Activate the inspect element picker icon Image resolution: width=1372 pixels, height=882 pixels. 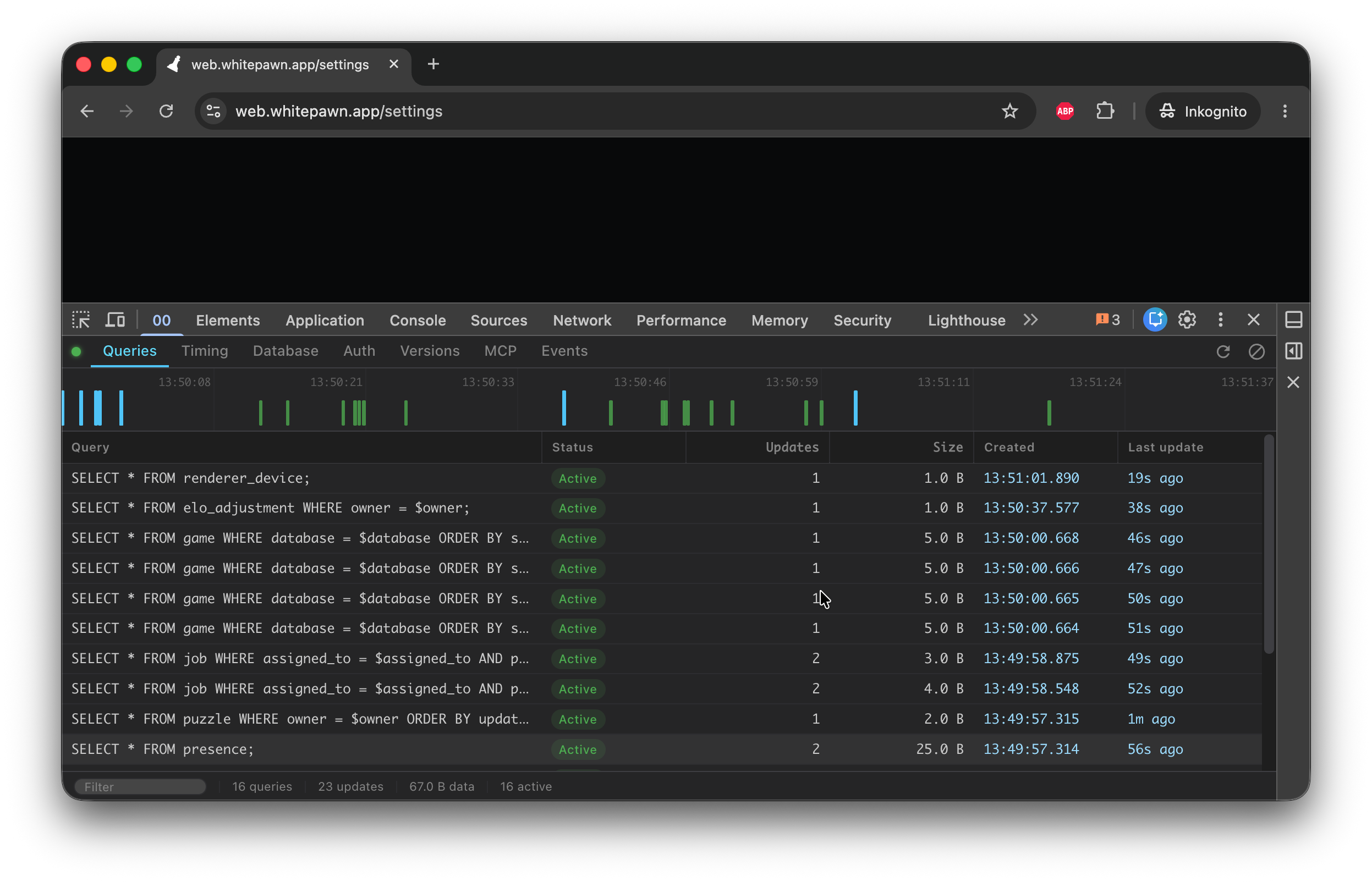[x=81, y=319]
